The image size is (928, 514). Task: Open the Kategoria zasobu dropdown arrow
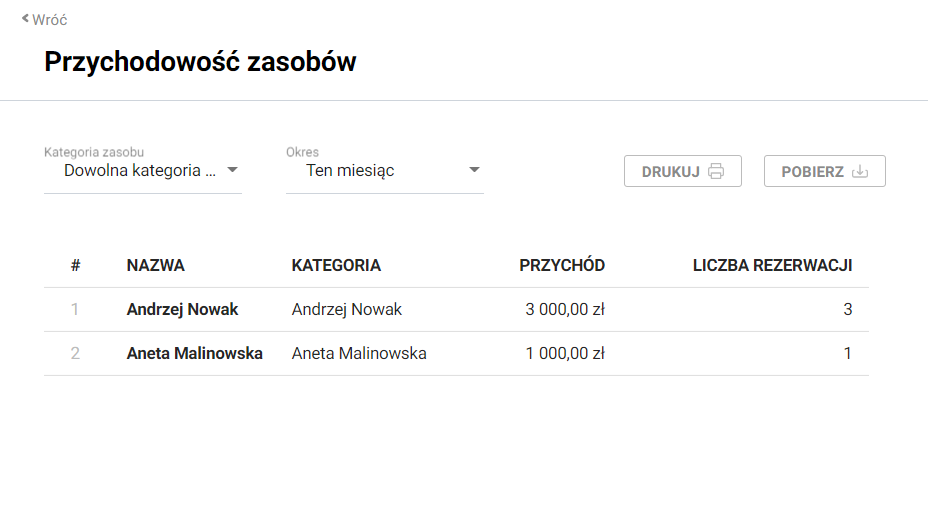point(231,170)
